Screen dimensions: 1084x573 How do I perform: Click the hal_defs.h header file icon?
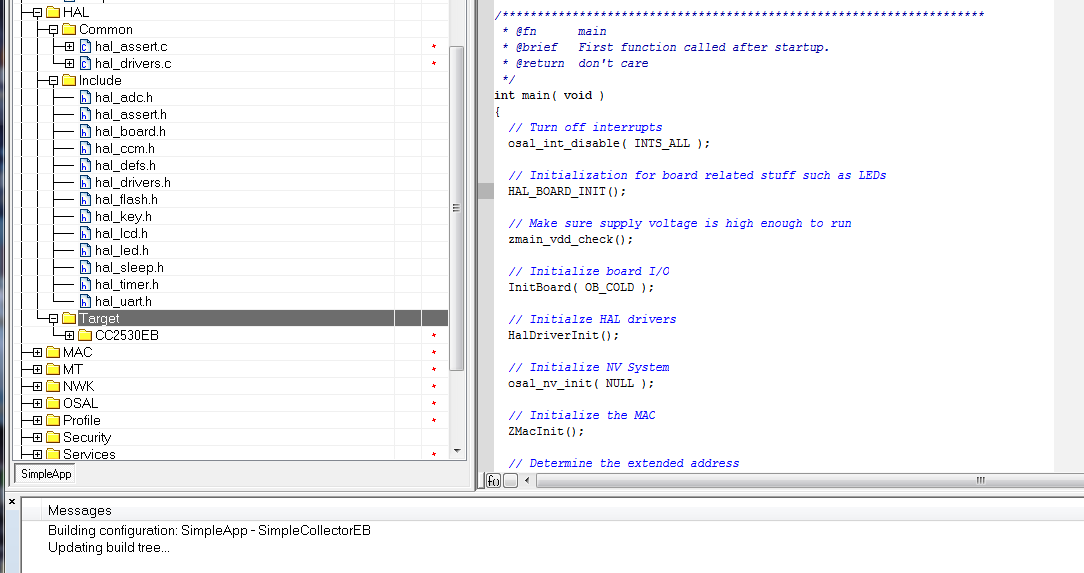(85, 165)
